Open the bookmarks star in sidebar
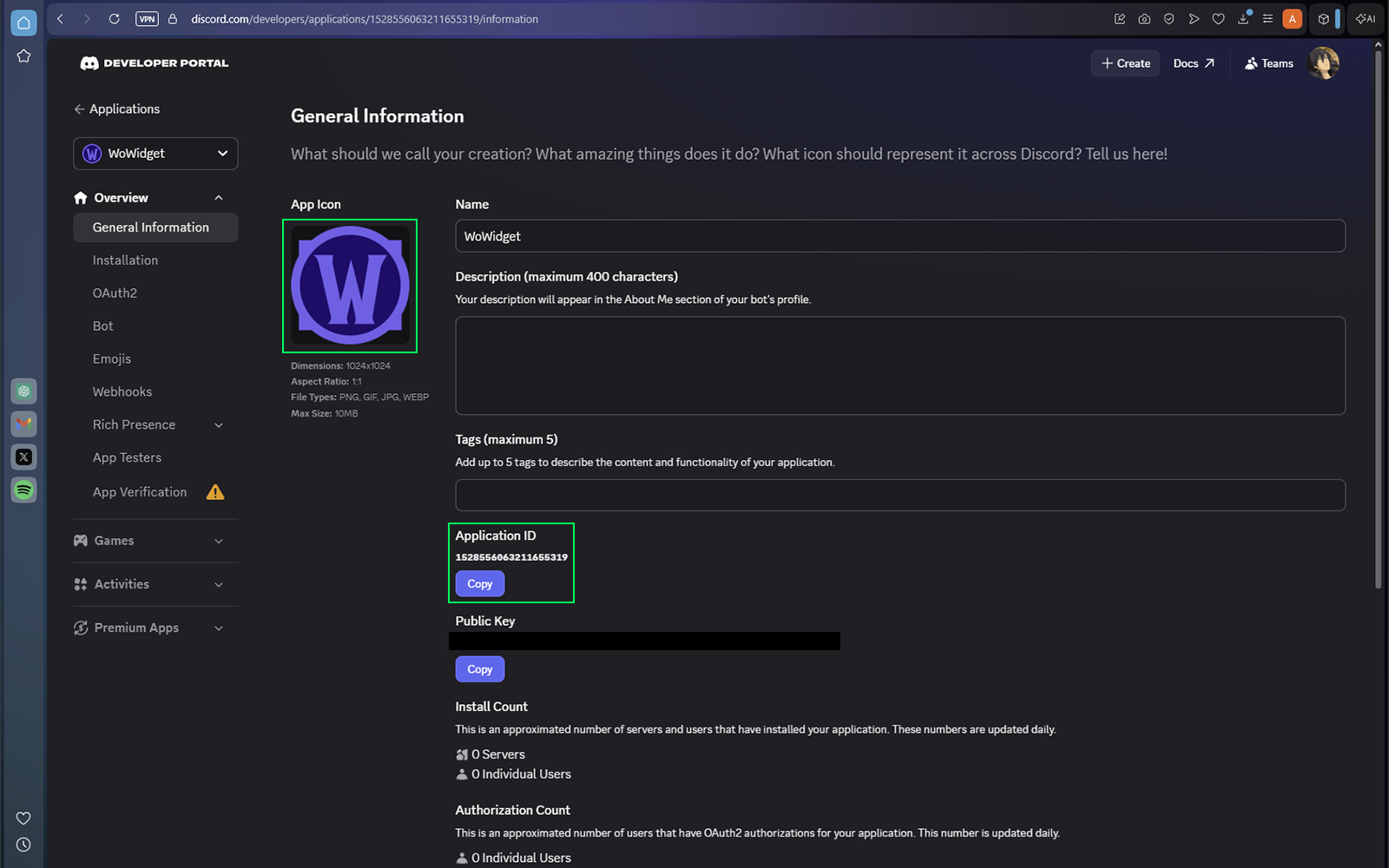Viewport: 1389px width, 868px height. 23,56
